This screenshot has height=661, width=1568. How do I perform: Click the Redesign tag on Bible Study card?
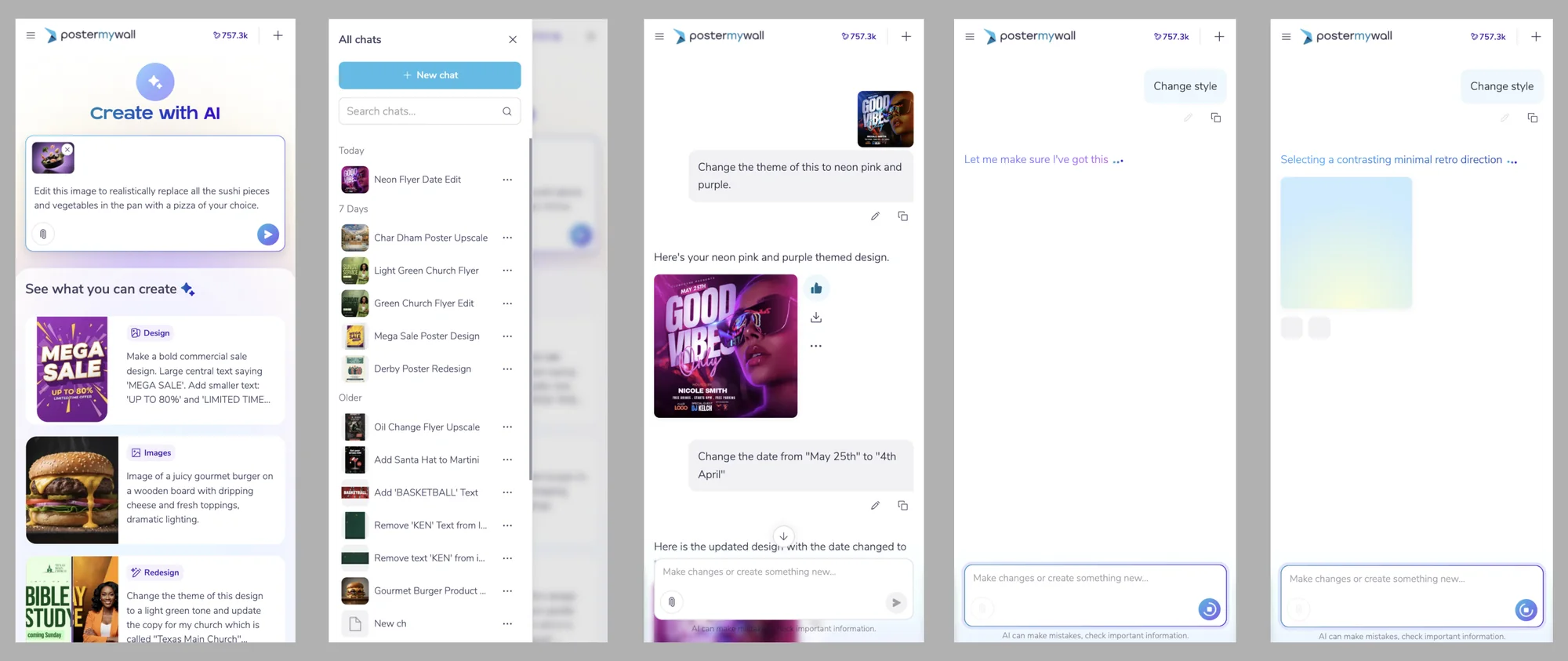[x=155, y=572]
